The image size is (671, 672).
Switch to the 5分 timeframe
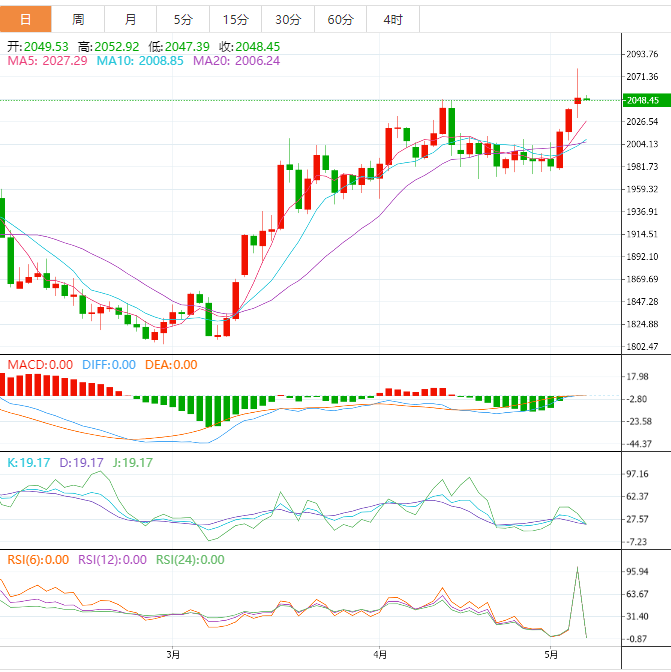click(x=183, y=19)
